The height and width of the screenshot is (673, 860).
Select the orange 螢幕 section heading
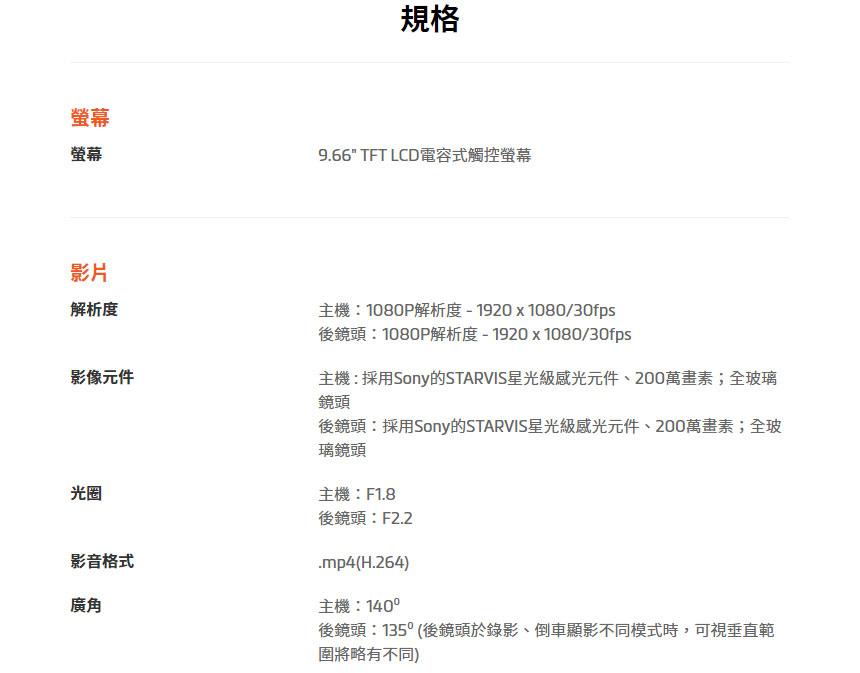tap(90, 118)
